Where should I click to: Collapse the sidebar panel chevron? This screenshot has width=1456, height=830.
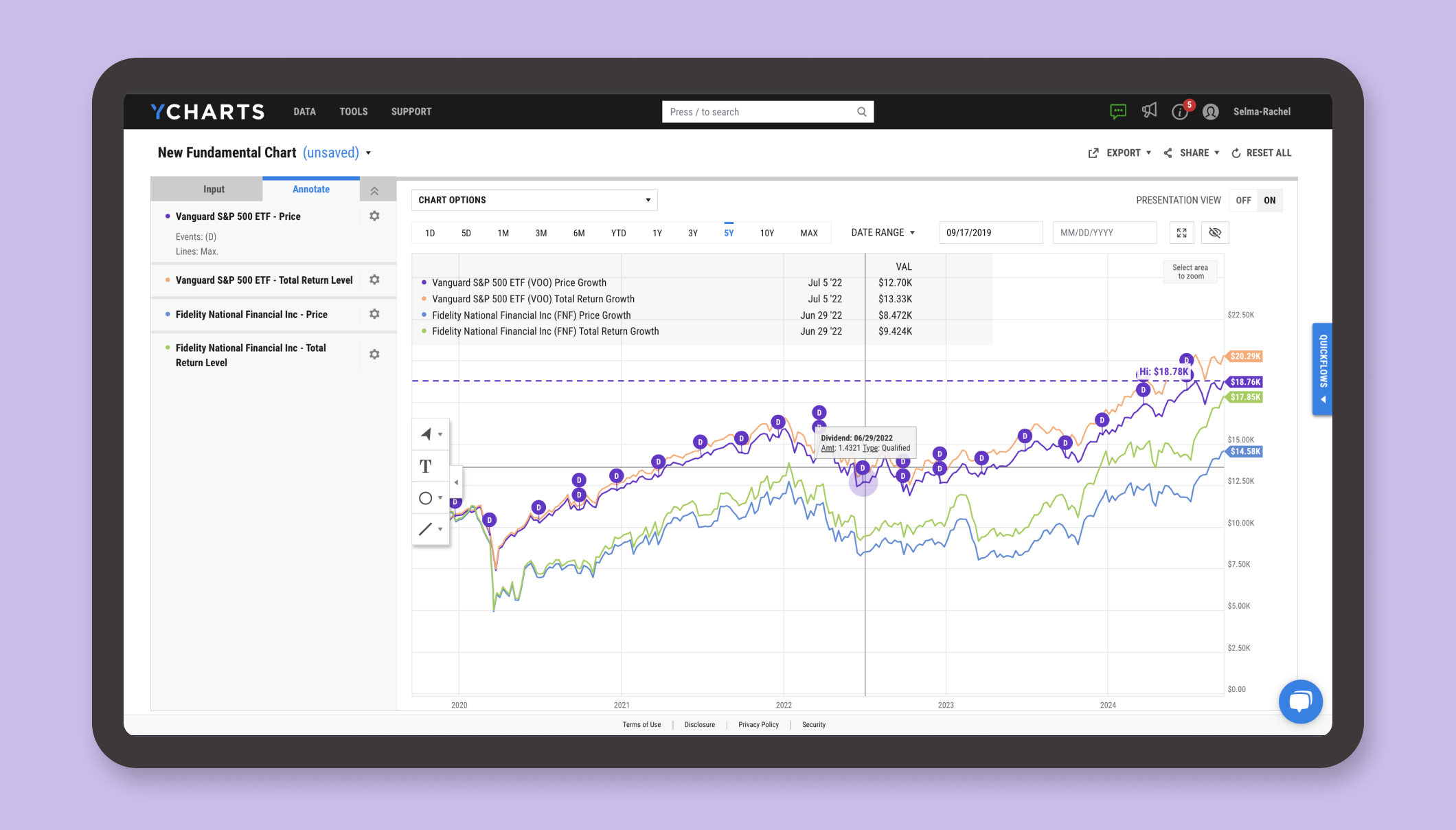374,190
